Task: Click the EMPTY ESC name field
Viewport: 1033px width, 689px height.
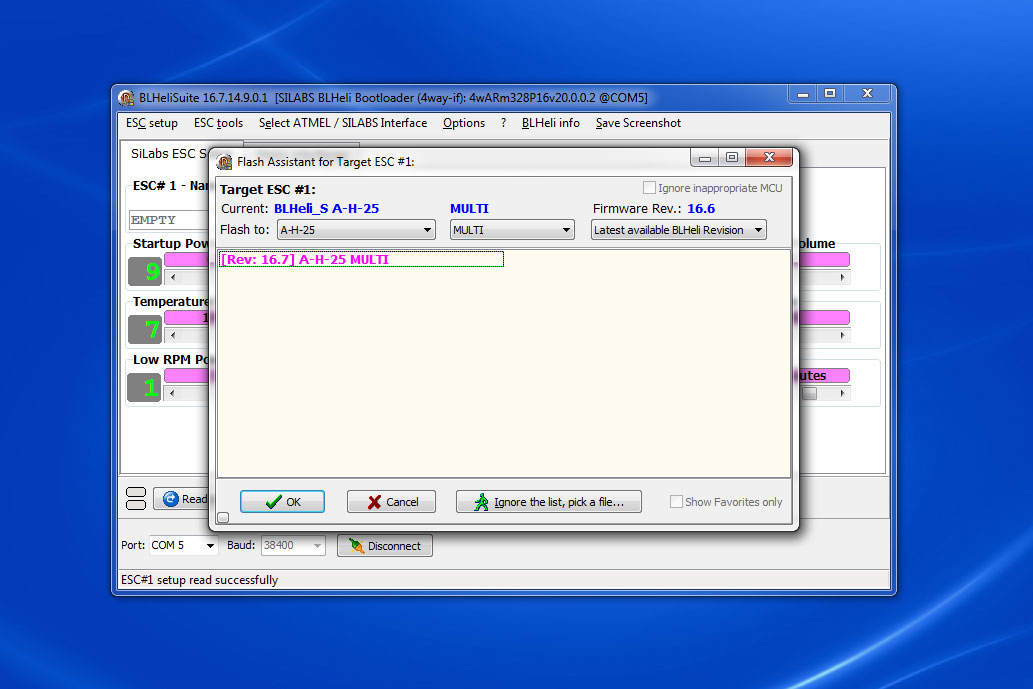Action: click(169, 220)
